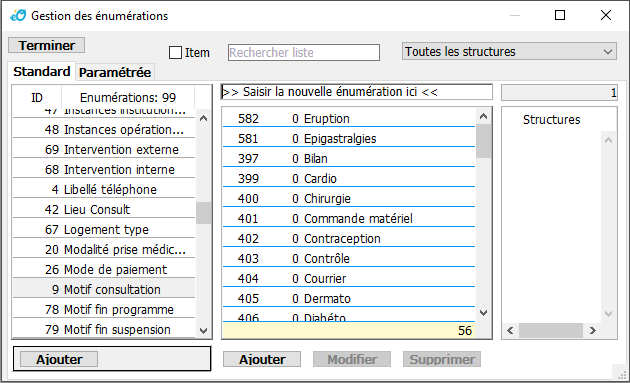Viewport: 630px width, 383px height.
Task: Click the enumerations list scroll down arrow
Action: [203, 331]
